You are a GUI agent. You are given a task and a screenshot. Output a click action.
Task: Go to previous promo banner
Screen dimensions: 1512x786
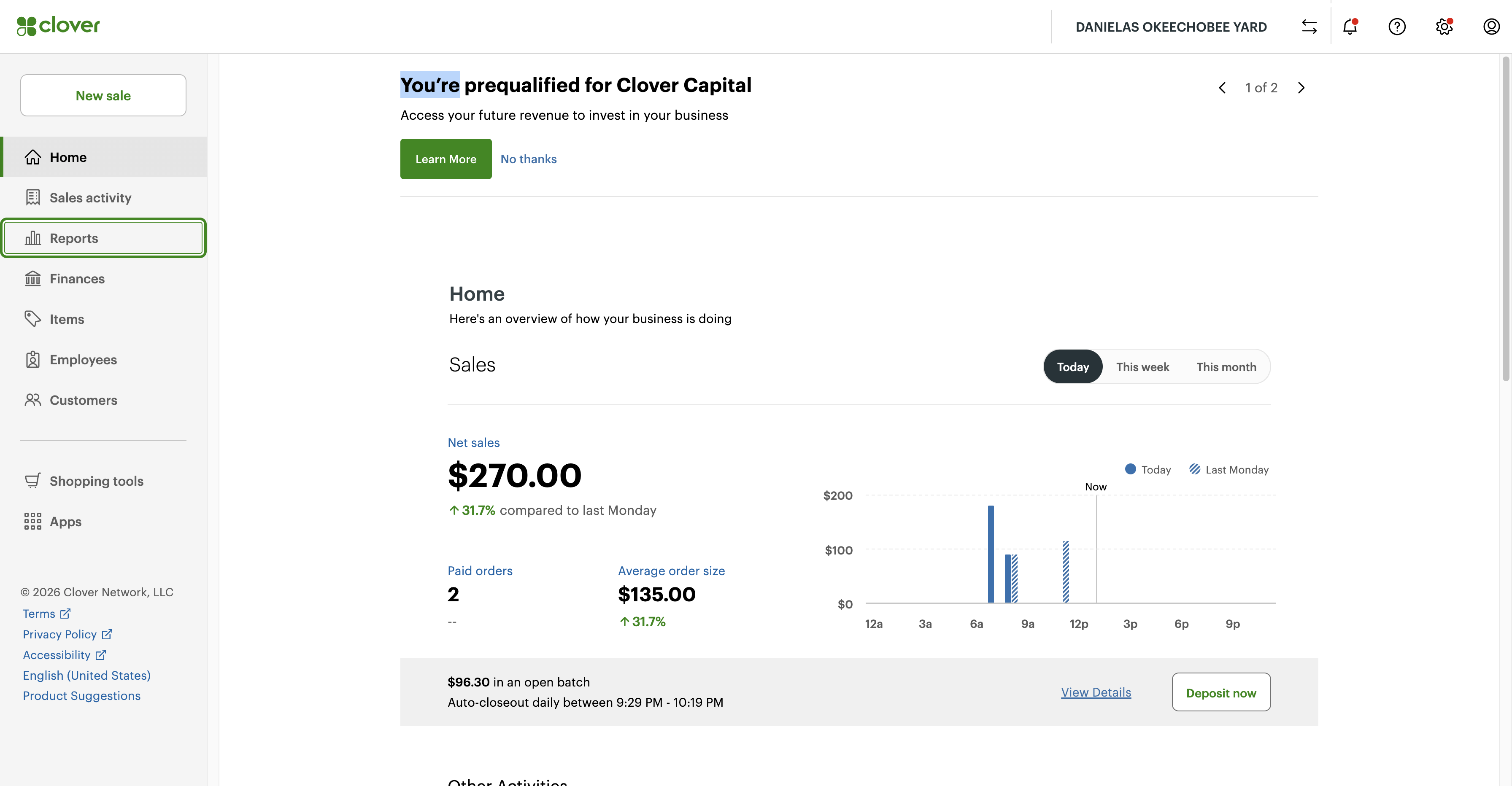(x=1222, y=88)
